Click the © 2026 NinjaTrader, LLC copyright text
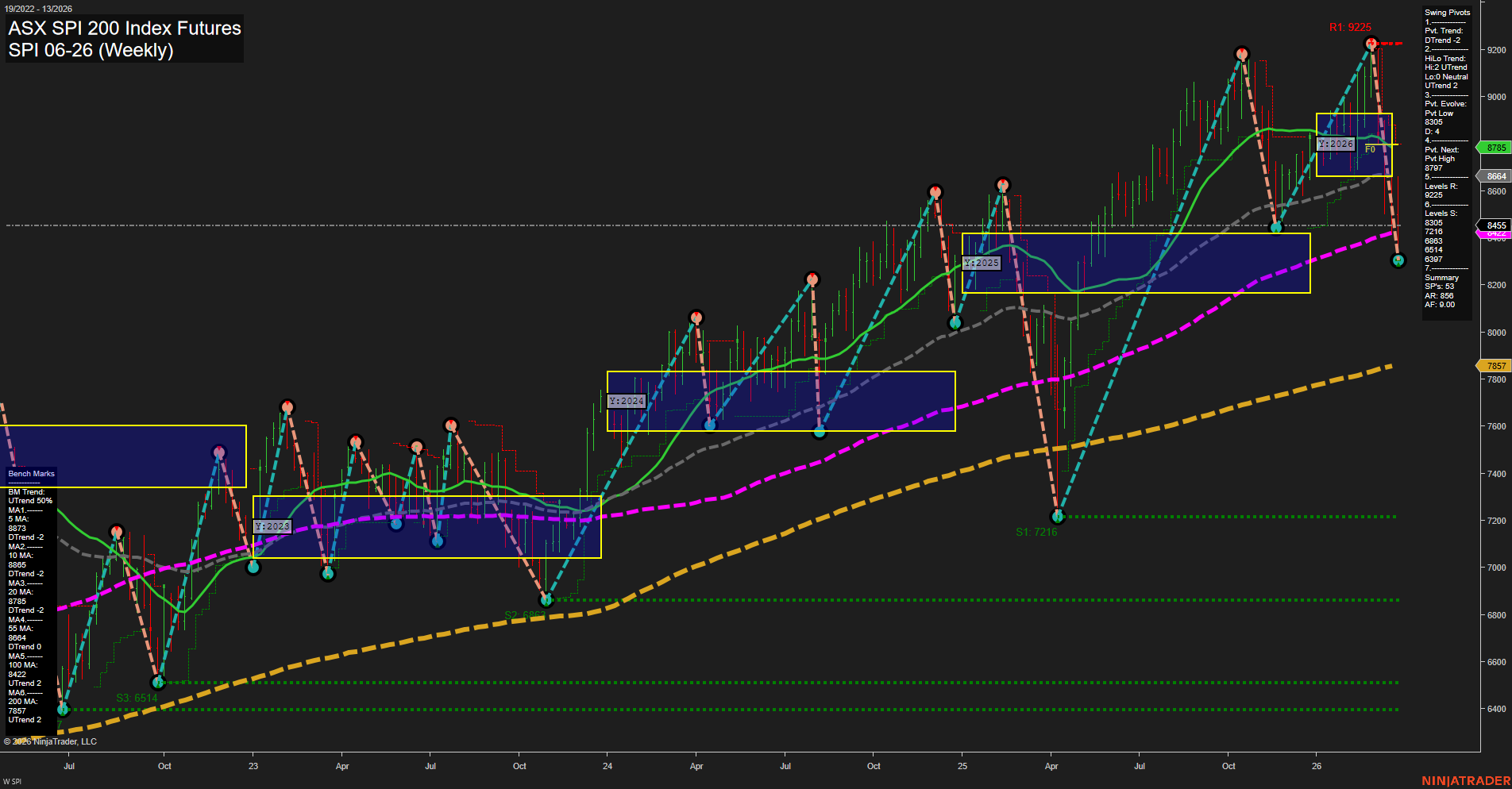The image size is (1512, 789). (51, 741)
